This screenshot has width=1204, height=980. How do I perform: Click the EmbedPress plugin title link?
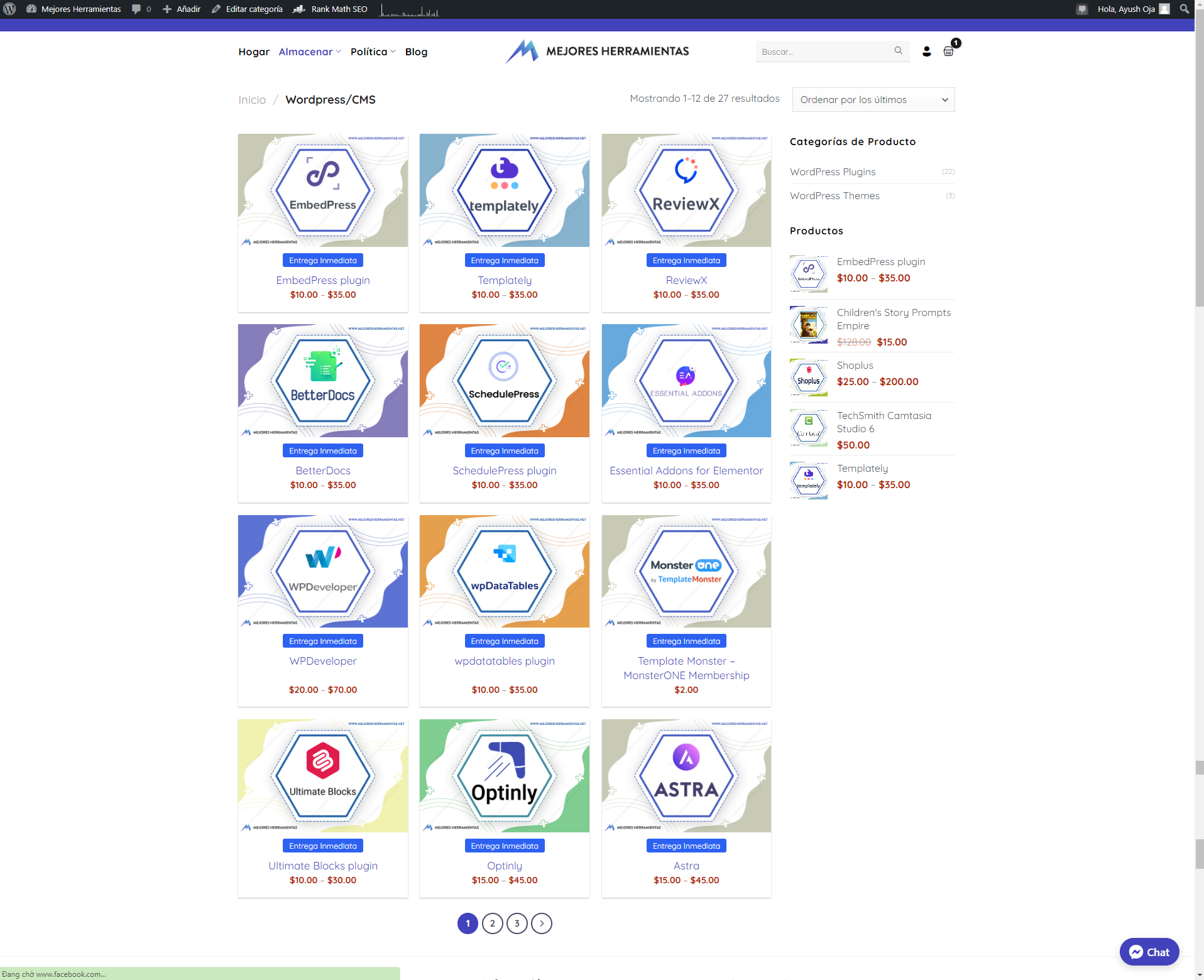323,280
